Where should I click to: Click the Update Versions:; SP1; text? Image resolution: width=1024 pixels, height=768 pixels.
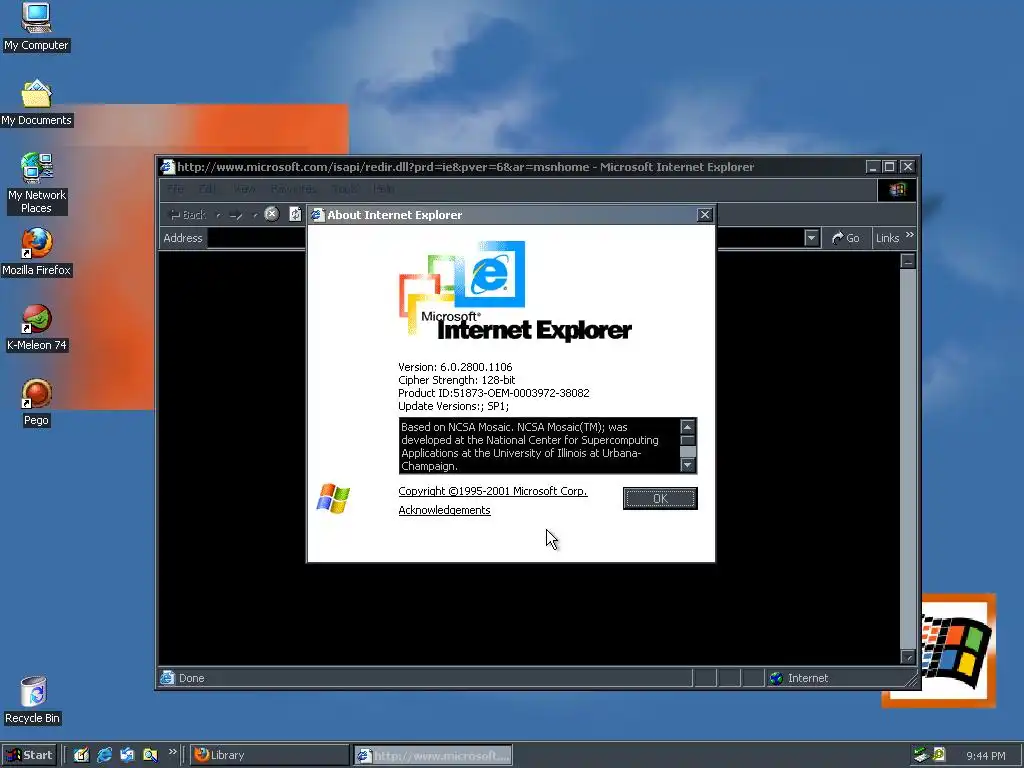453,406
